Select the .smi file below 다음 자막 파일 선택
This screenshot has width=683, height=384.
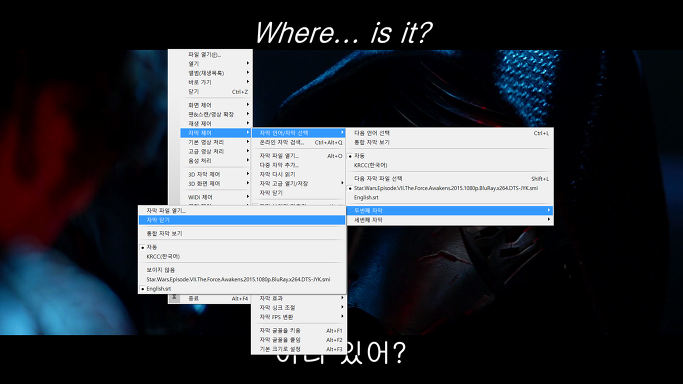(x=450, y=188)
